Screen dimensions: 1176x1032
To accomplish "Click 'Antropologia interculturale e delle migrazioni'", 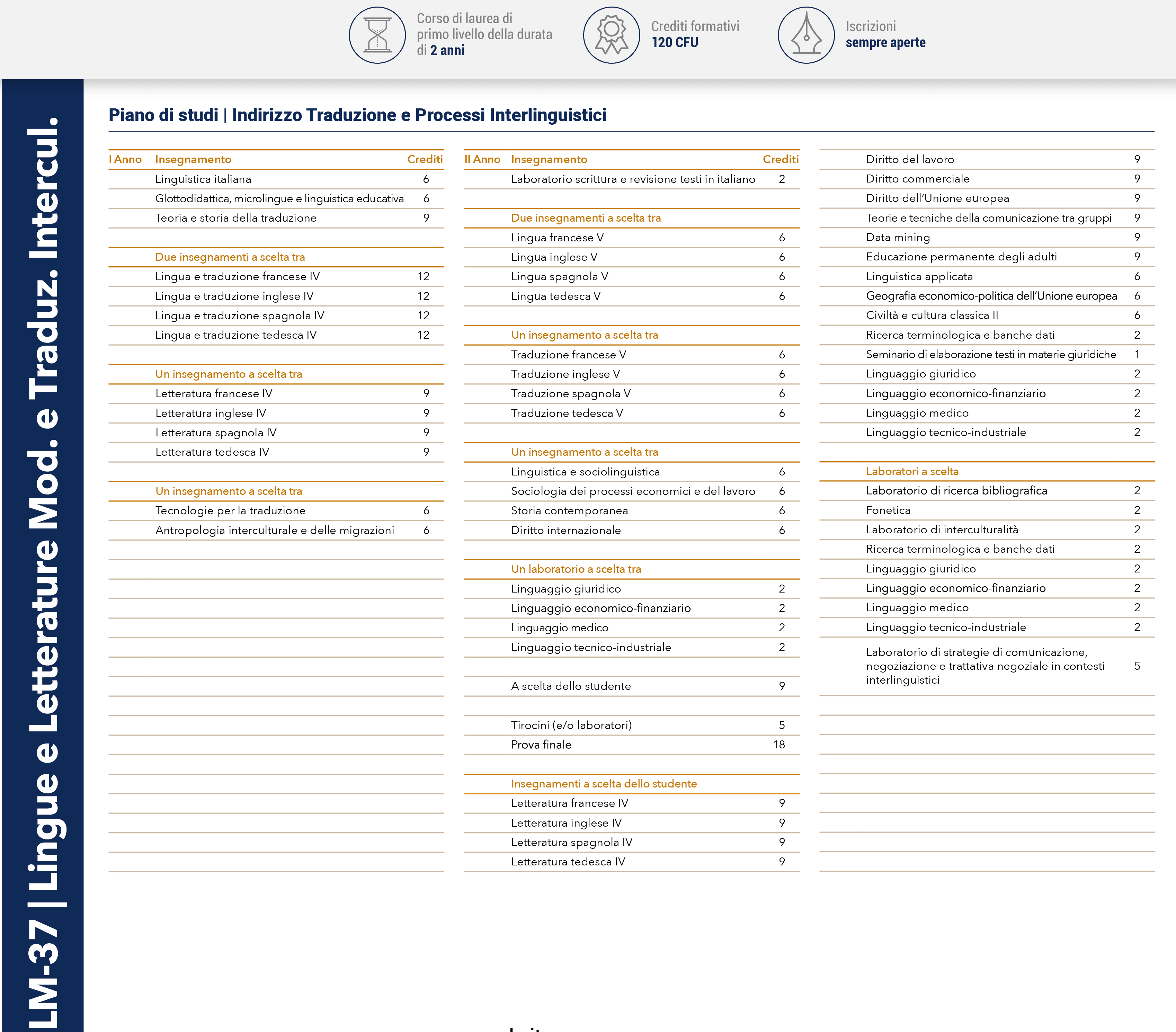I will pyautogui.click(x=275, y=531).
